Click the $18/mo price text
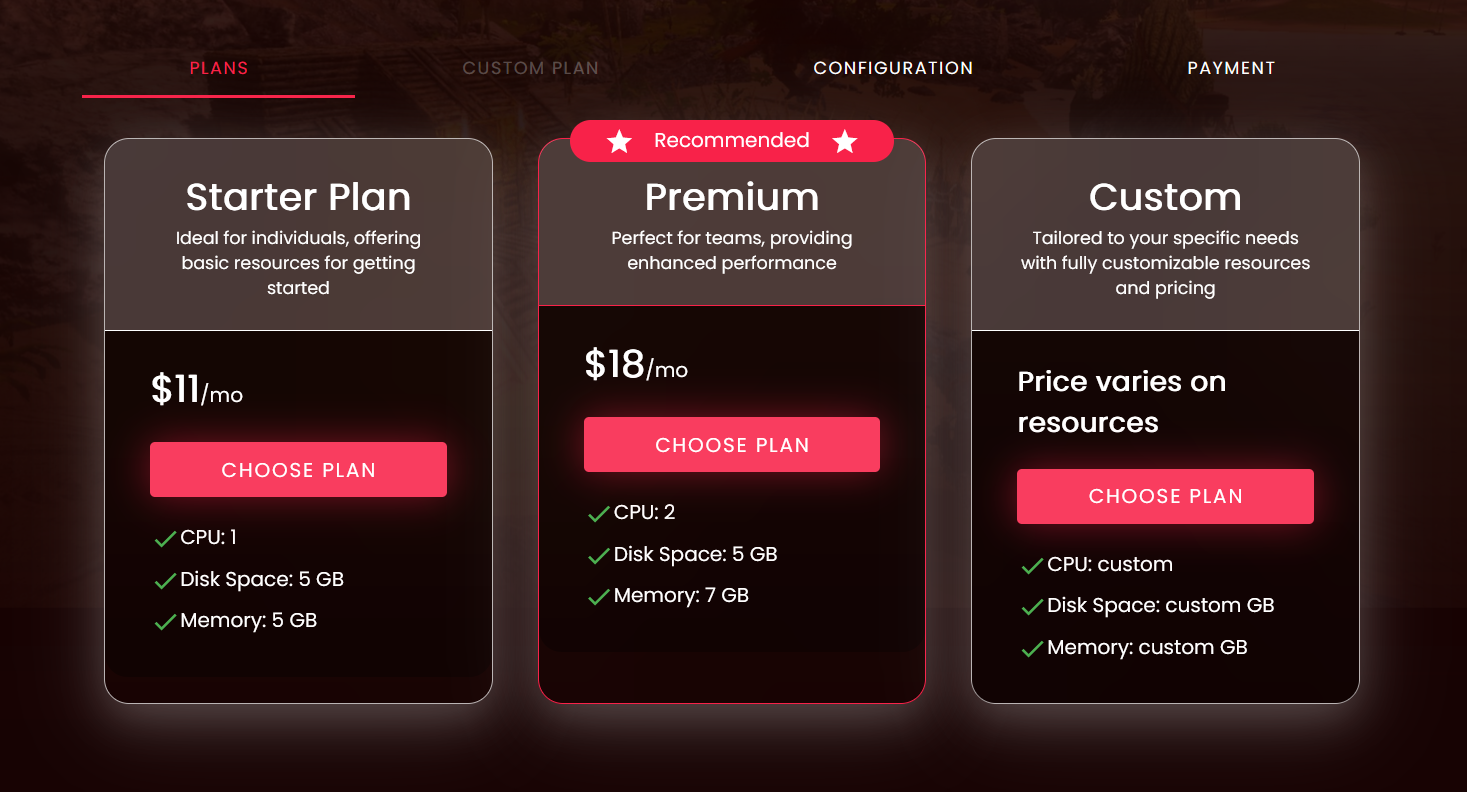1467x792 pixels. click(x=636, y=366)
